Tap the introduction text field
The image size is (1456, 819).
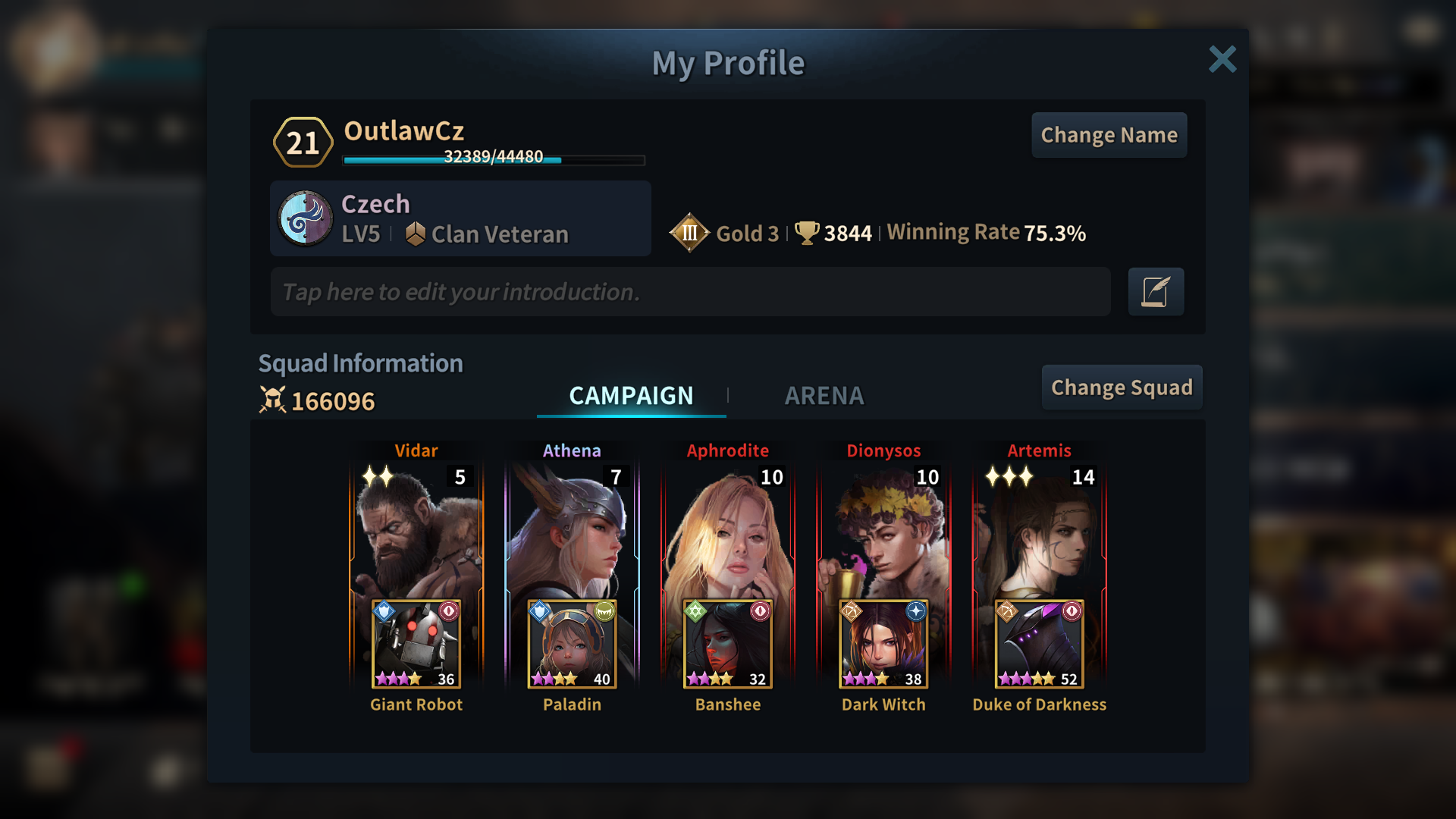tap(690, 291)
